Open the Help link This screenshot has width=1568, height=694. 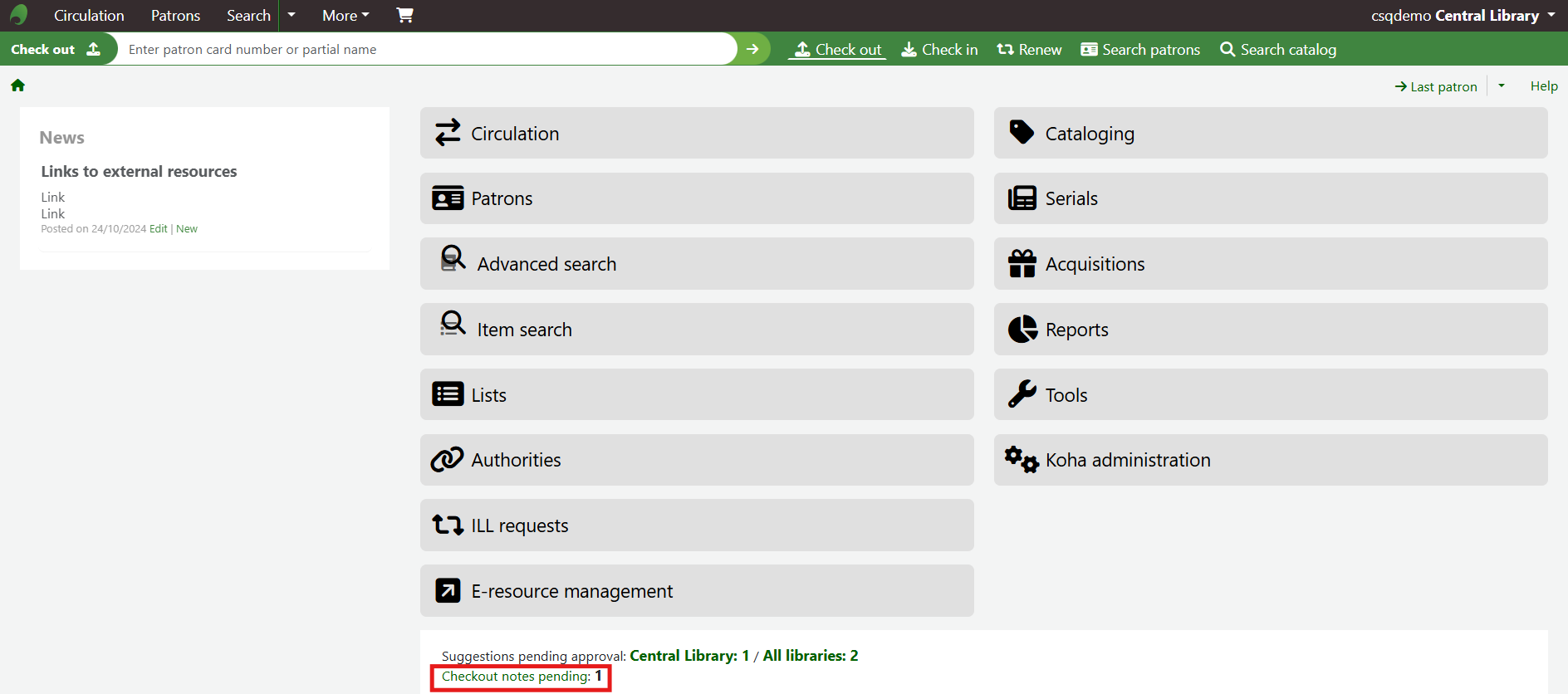click(x=1544, y=86)
